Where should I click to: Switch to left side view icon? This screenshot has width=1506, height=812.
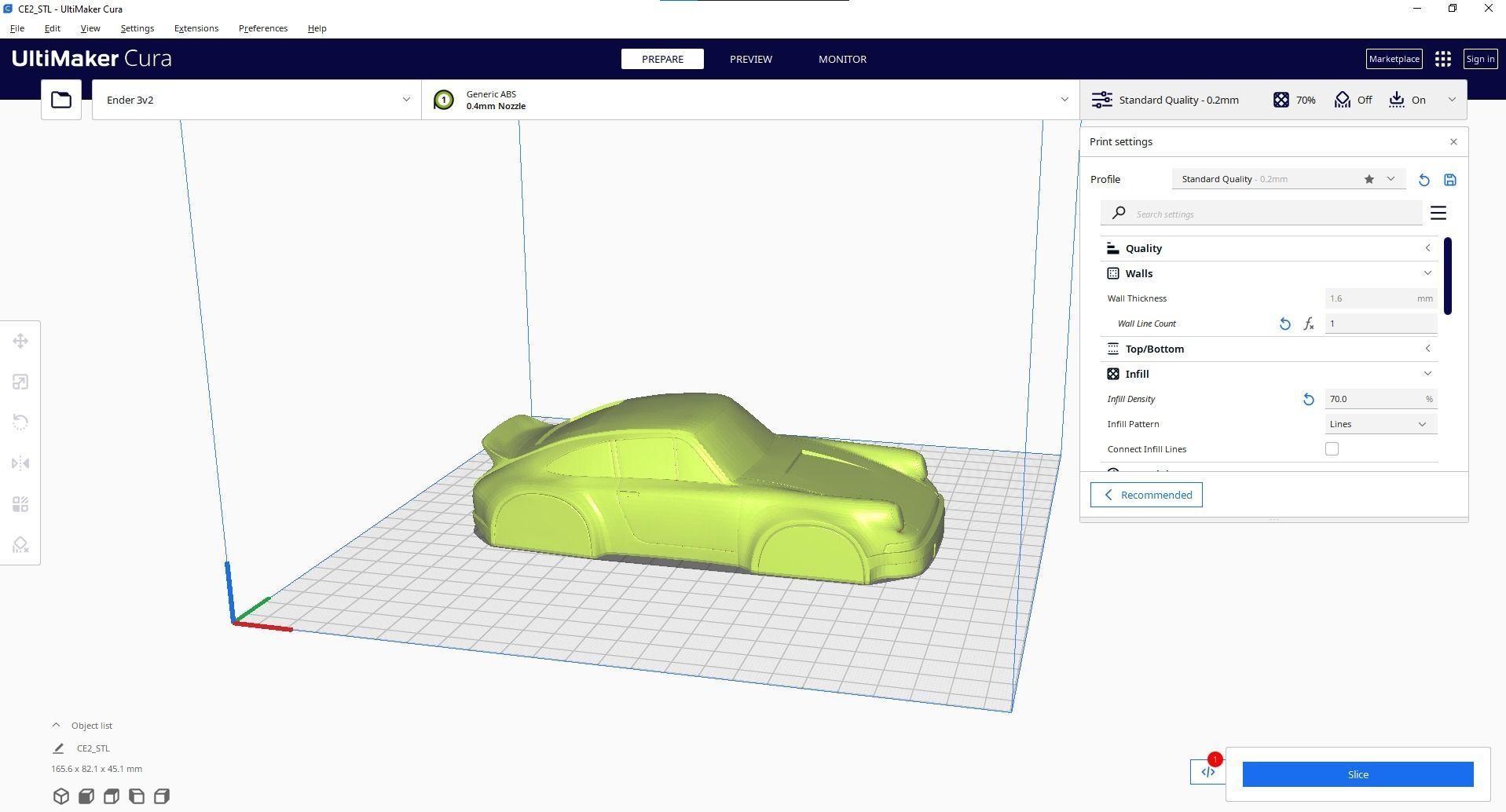[137, 796]
